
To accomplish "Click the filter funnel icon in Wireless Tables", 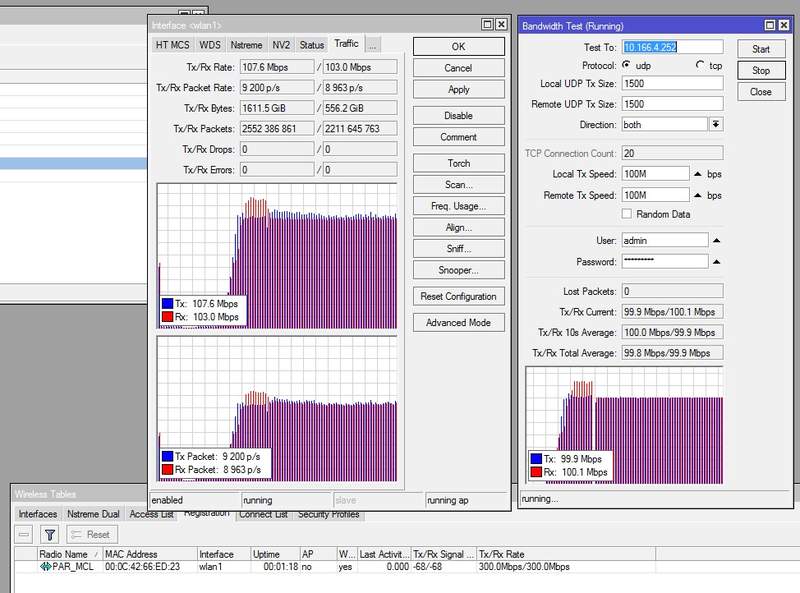I will click(x=50, y=535).
